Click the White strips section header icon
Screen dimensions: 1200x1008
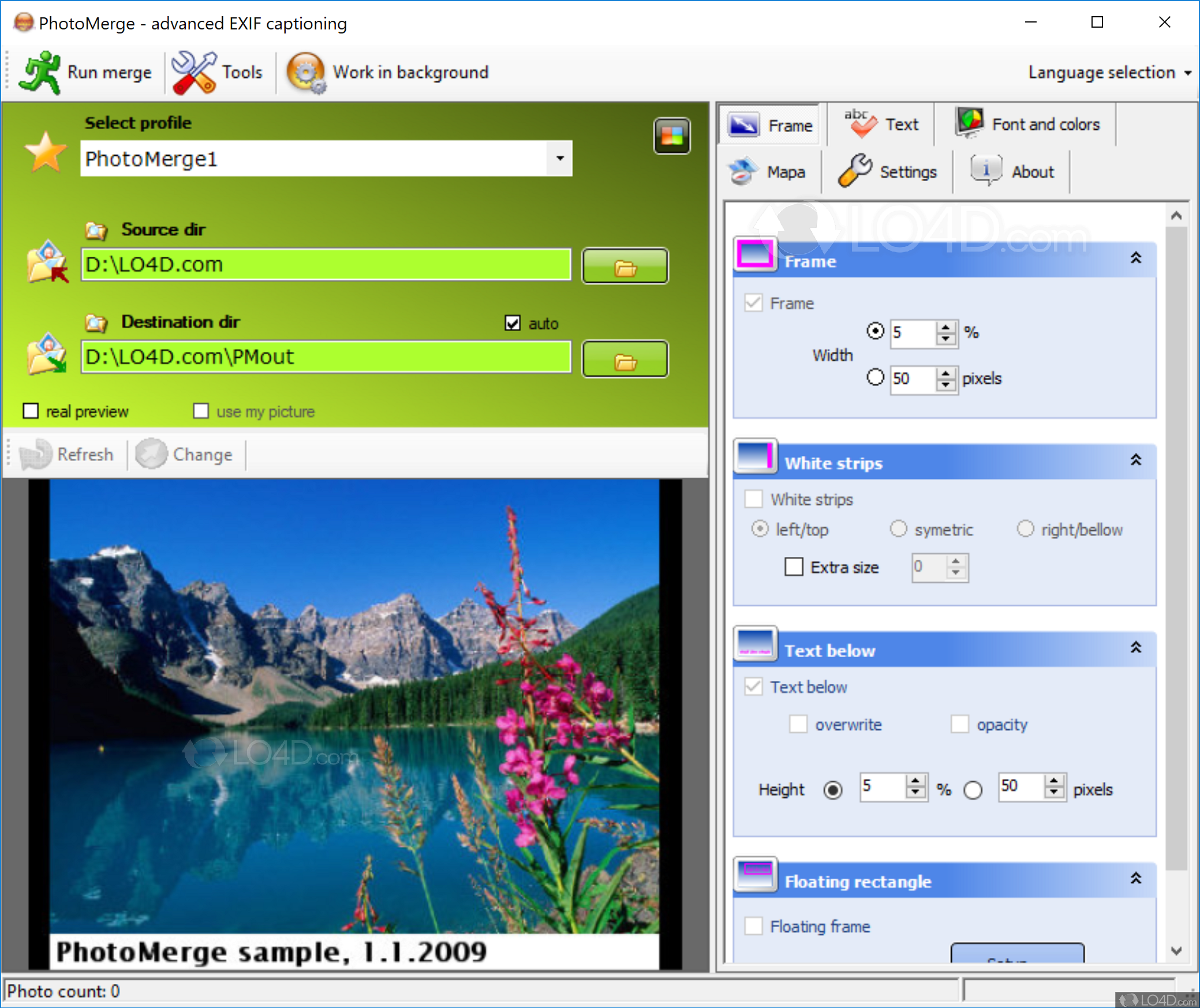click(755, 456)
